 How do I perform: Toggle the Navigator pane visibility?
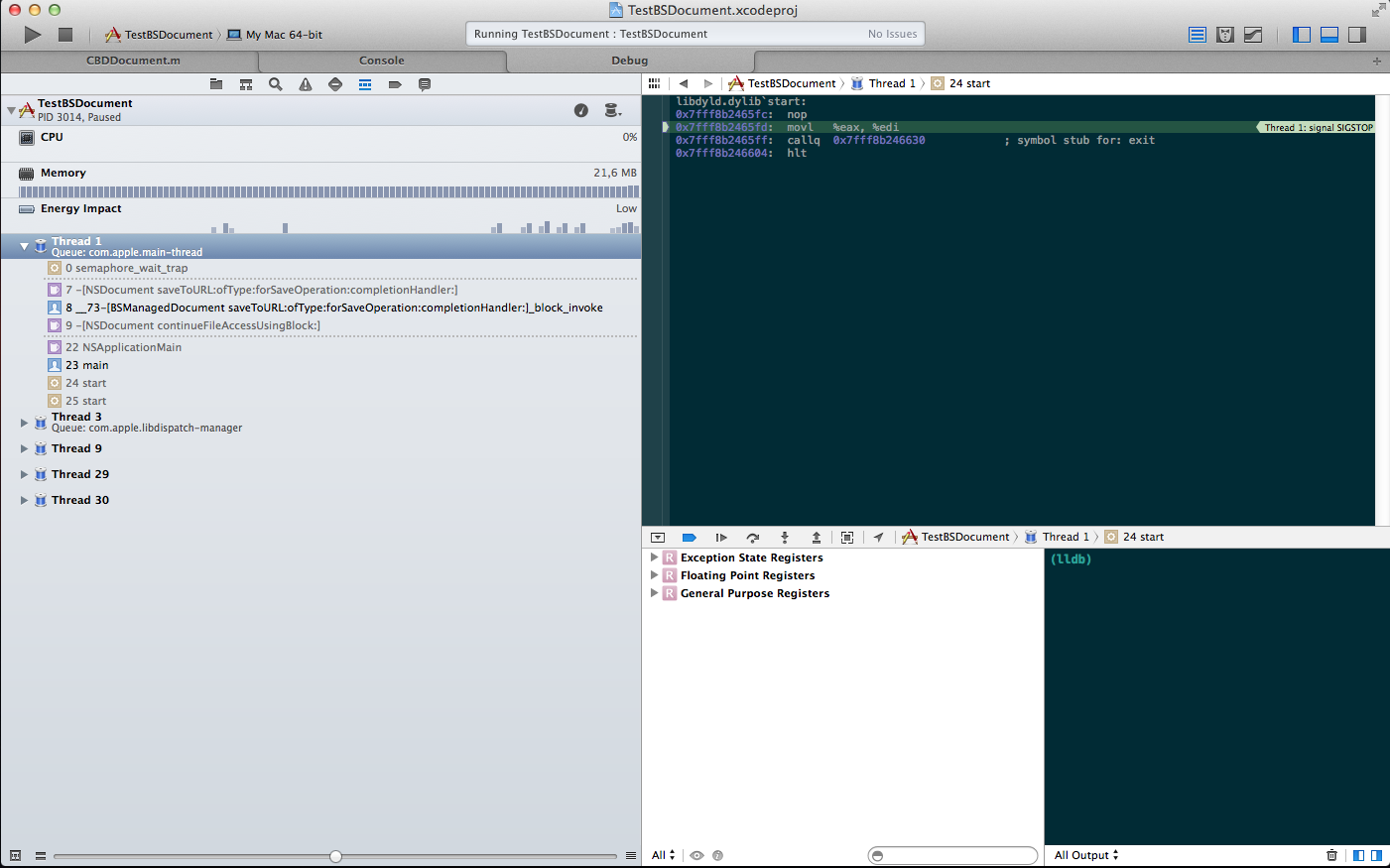pos(1302,35)
